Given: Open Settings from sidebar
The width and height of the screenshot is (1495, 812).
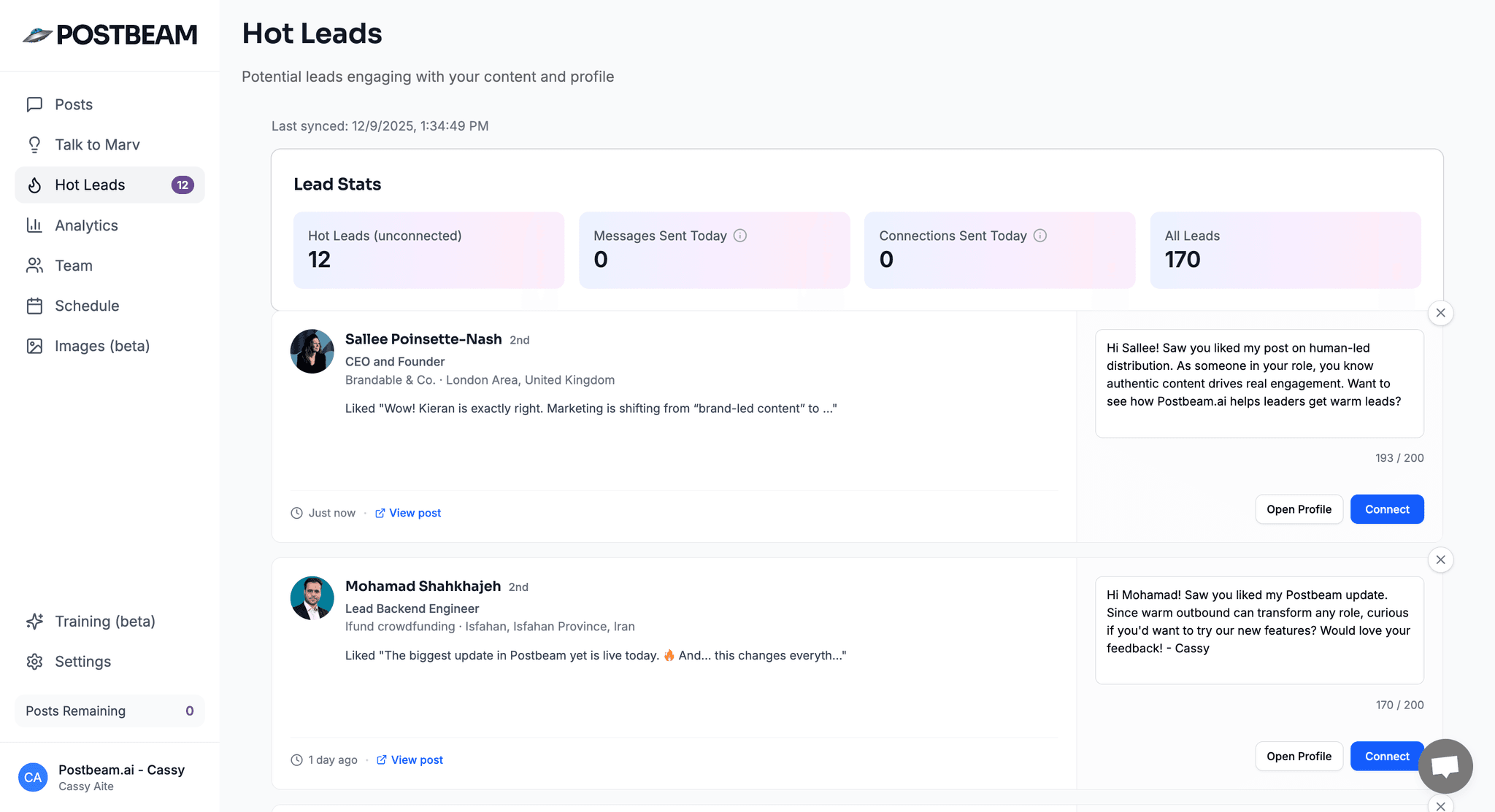Looking at the screenshot, I should (x=83, y=662).
